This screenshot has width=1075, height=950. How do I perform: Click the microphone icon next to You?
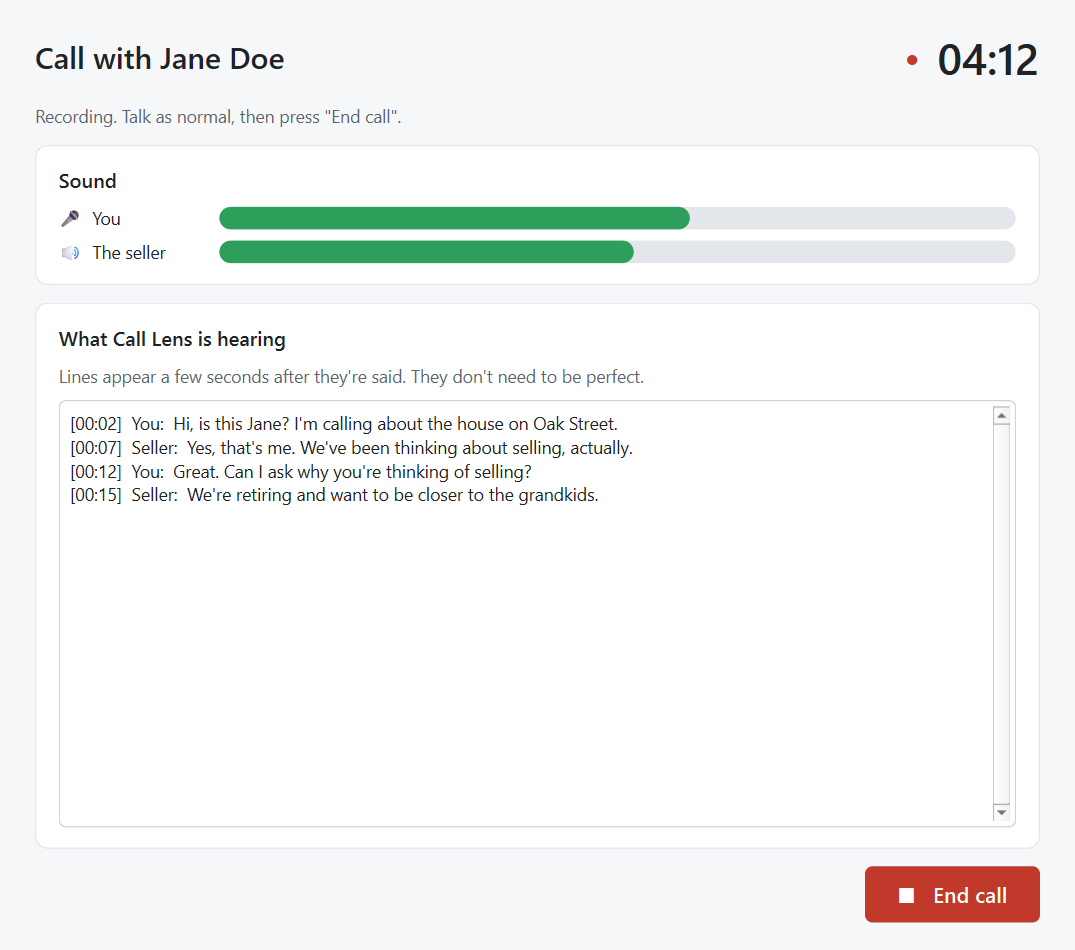70,219
